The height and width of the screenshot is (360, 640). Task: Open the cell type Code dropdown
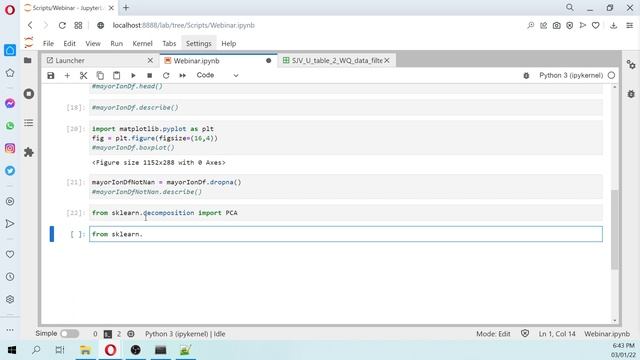[x=217, y=75]
